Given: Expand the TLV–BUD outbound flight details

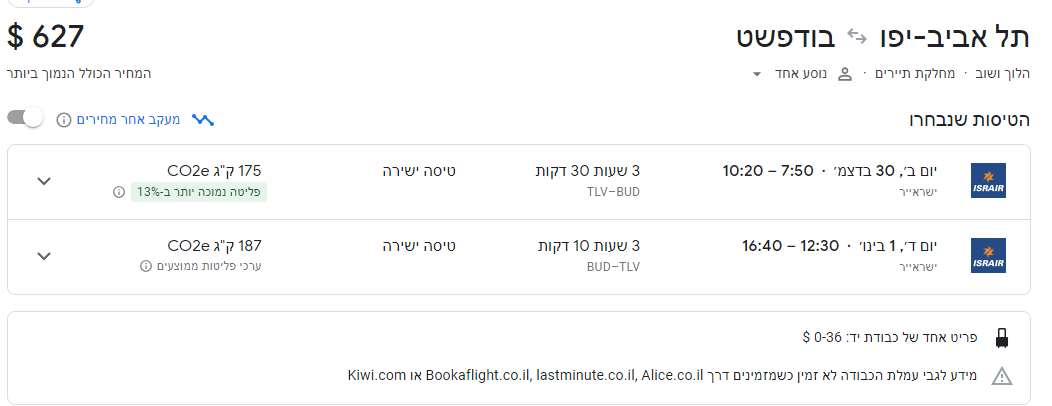Looking at the screenshot, I should 43,181.
